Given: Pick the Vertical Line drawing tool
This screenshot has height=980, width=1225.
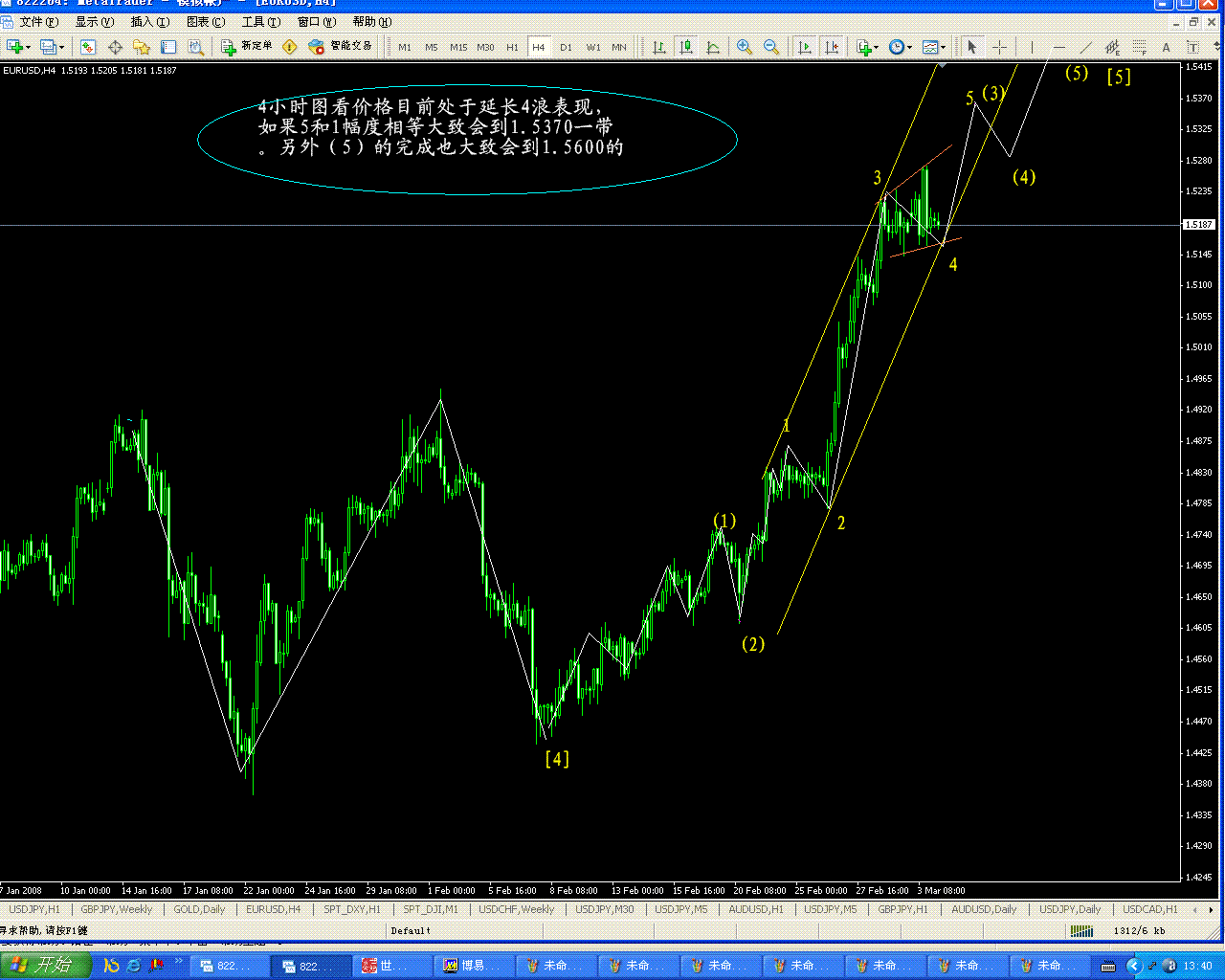Looking at the screenshot, I should pos(1032,46).
